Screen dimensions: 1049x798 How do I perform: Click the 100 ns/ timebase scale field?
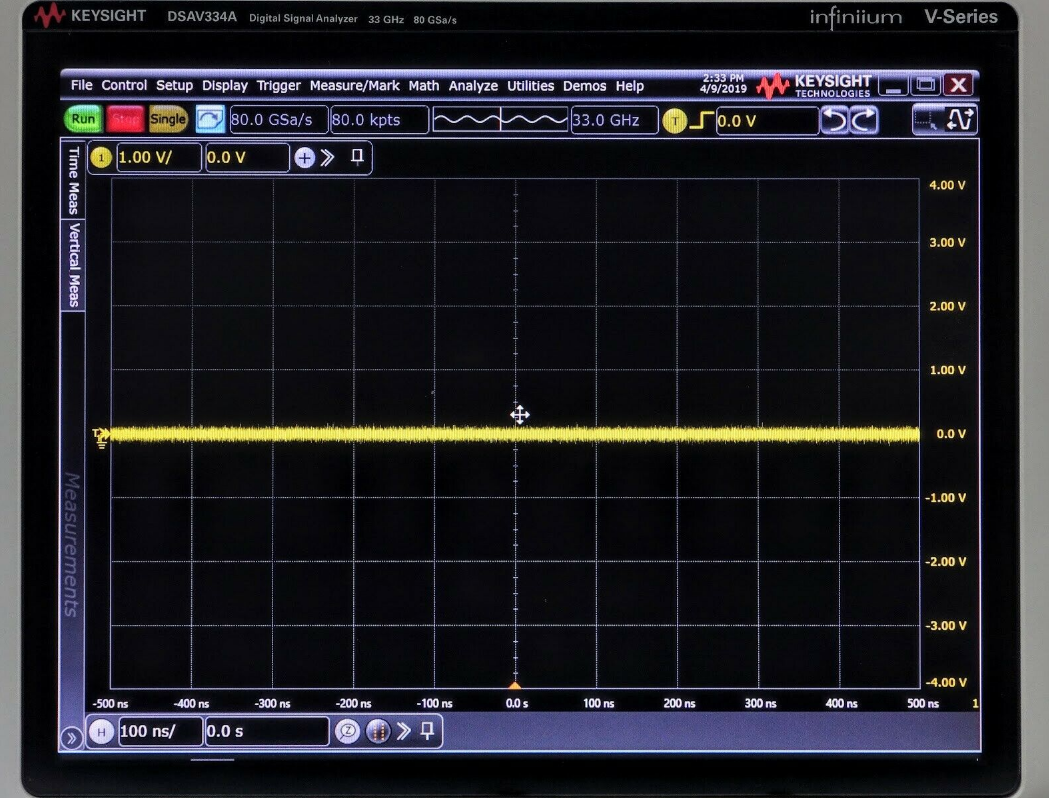point(160,731)
